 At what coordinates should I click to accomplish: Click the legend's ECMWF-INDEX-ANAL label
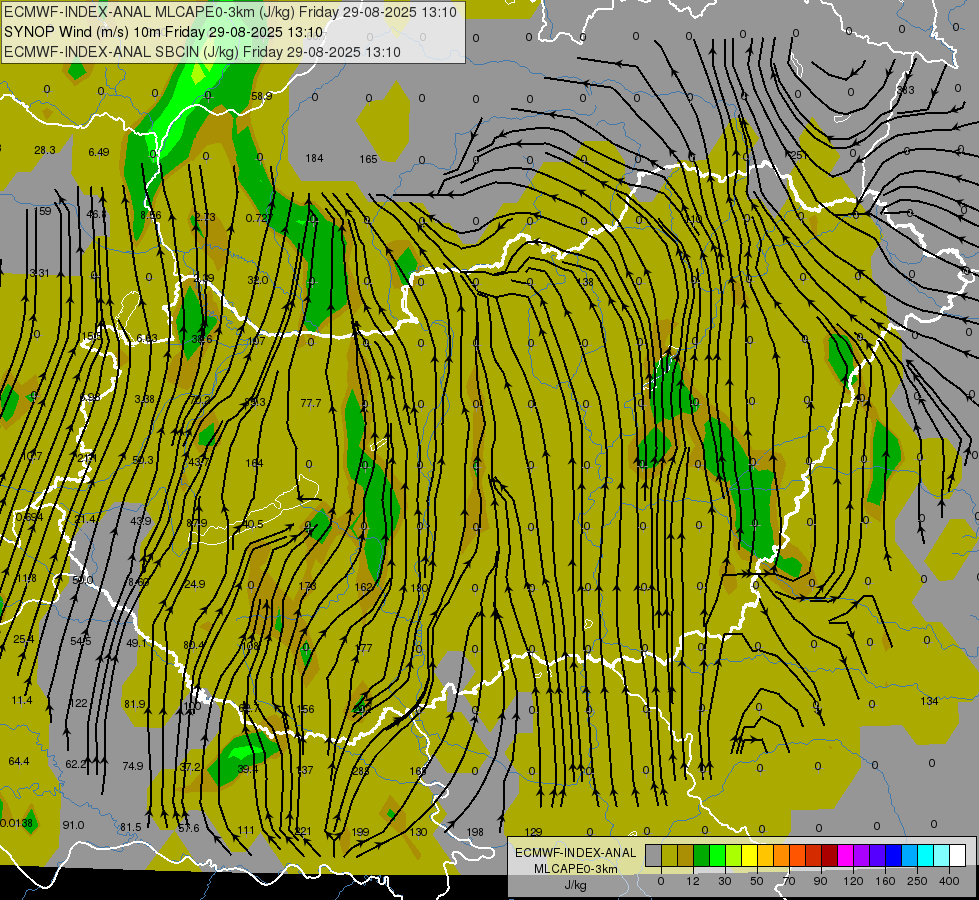575,853
